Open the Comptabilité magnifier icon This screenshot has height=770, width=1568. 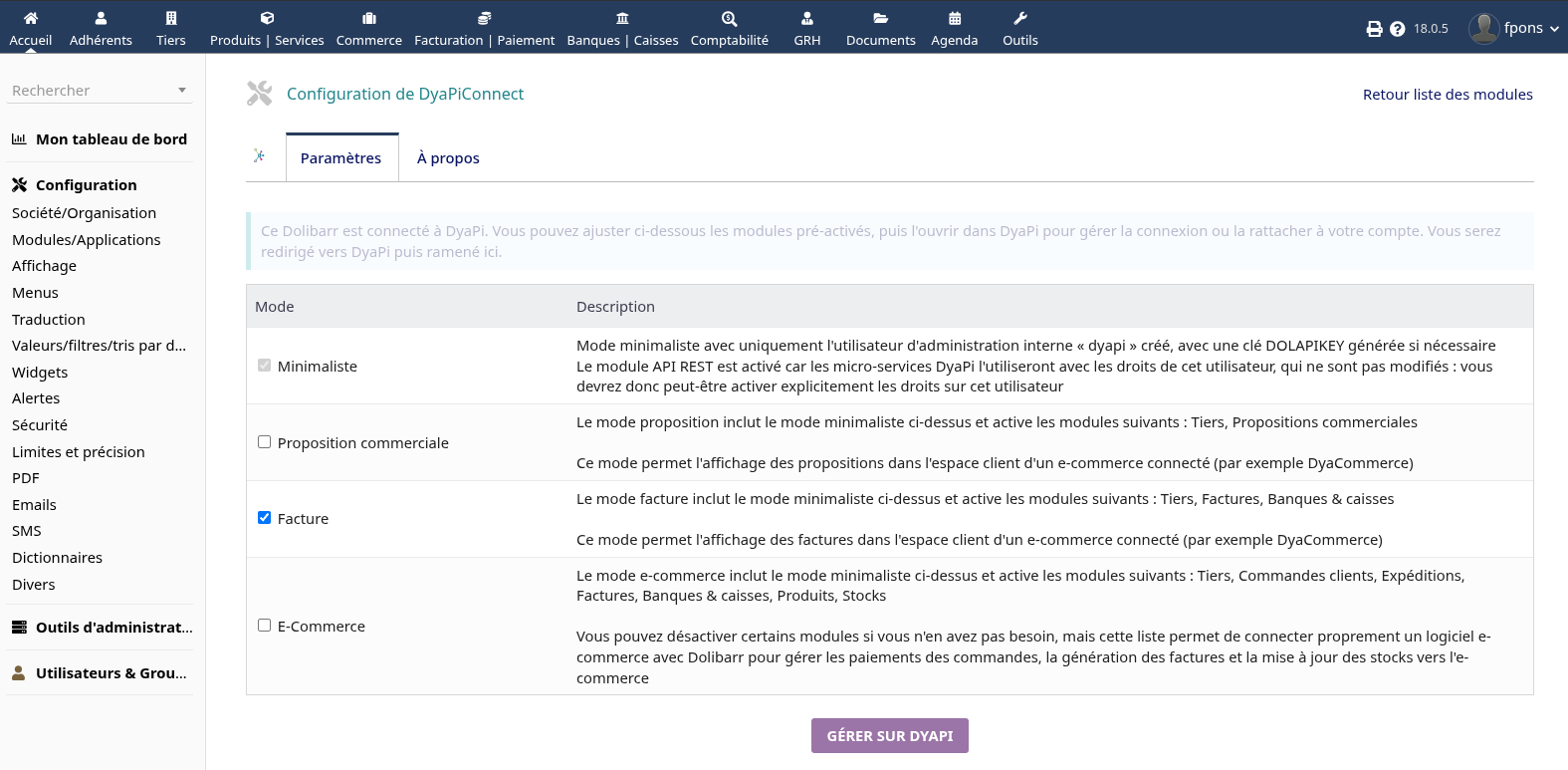point(730,18)
